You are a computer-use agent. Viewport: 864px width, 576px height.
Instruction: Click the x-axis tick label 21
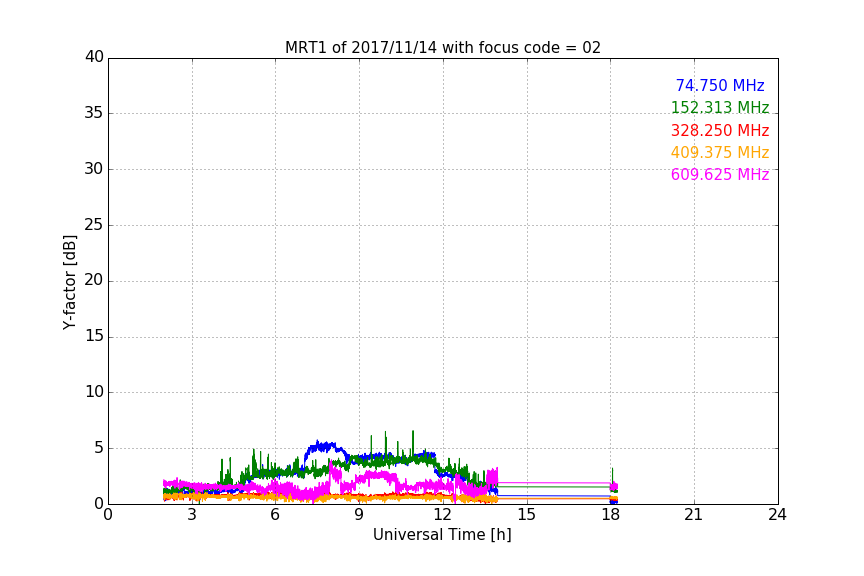694,515
